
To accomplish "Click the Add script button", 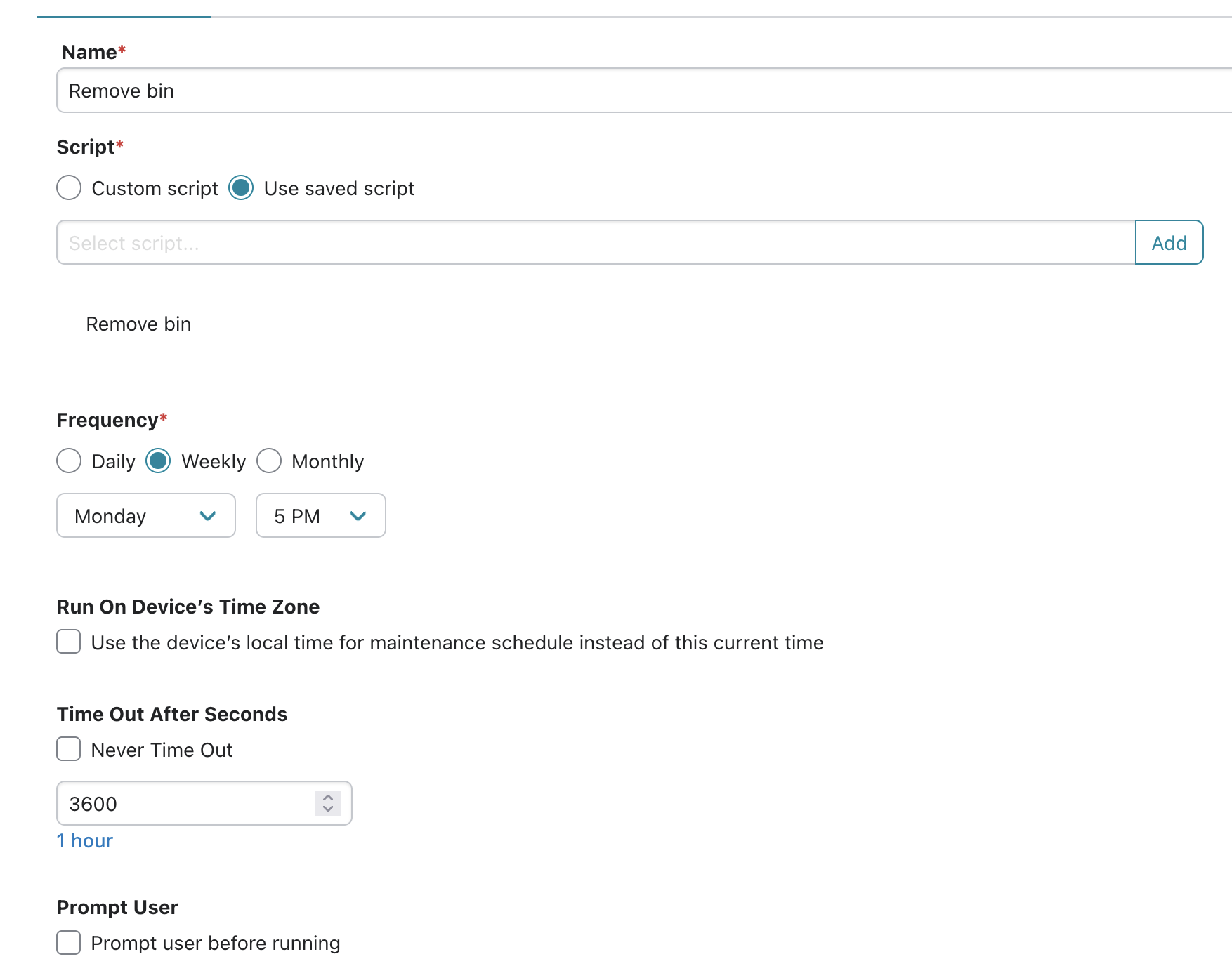I will [x=1169, y=242].
